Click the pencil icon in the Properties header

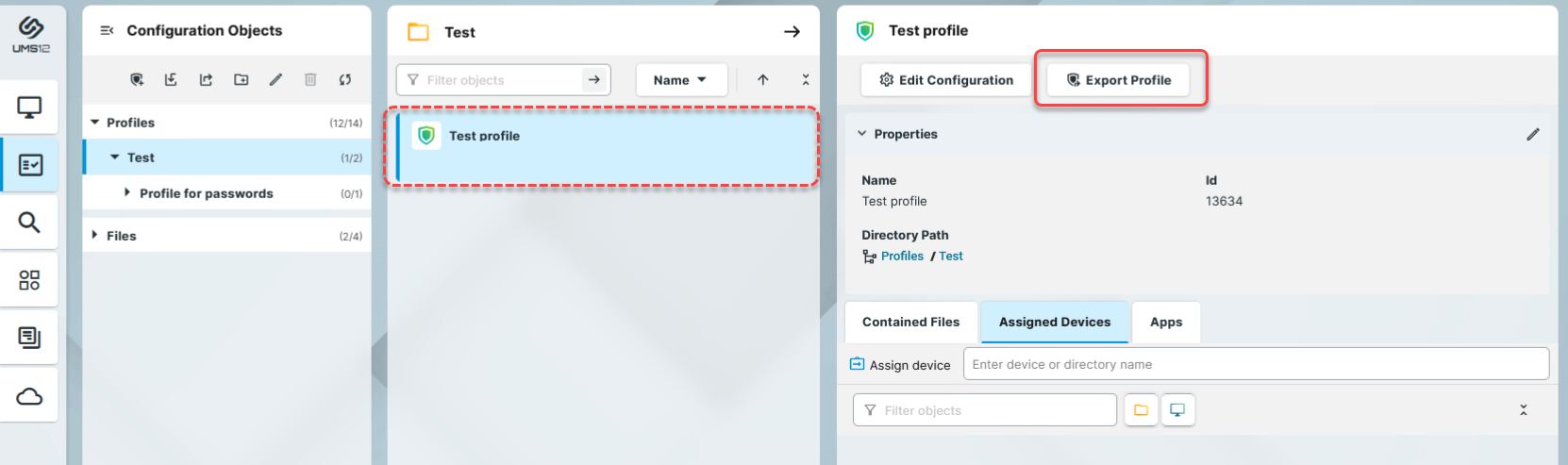tap(1533, 134)
